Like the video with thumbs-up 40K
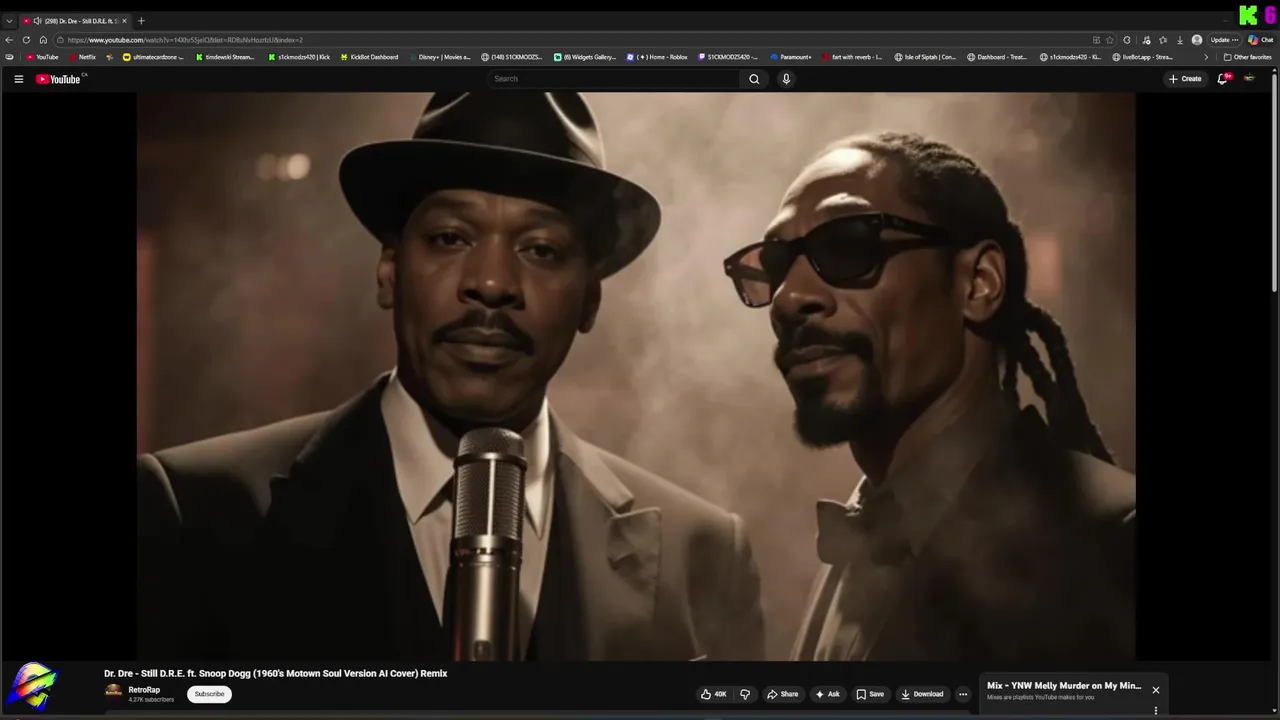This screenshot has height=720, width=1280. tap(713, 694)
